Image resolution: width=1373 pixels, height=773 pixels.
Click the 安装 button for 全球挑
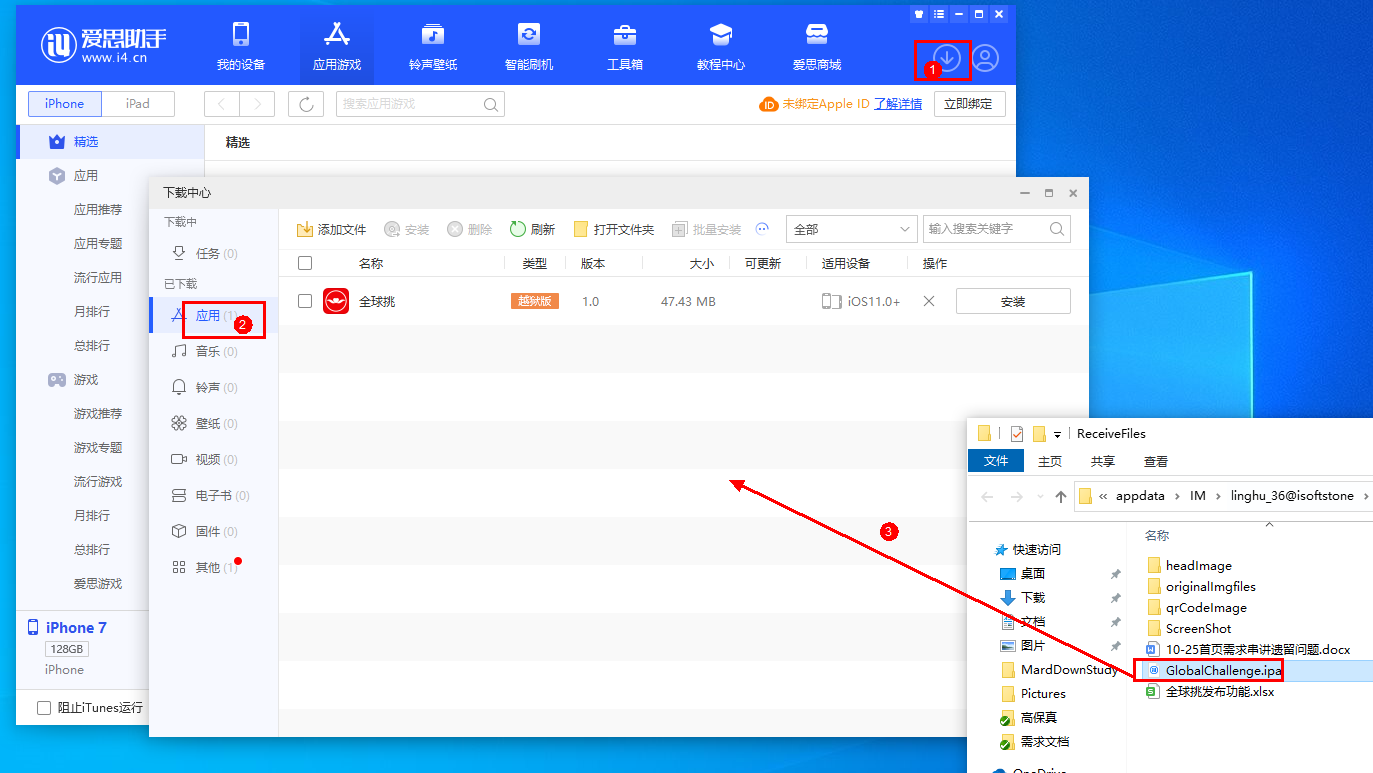click(1013, 301)
